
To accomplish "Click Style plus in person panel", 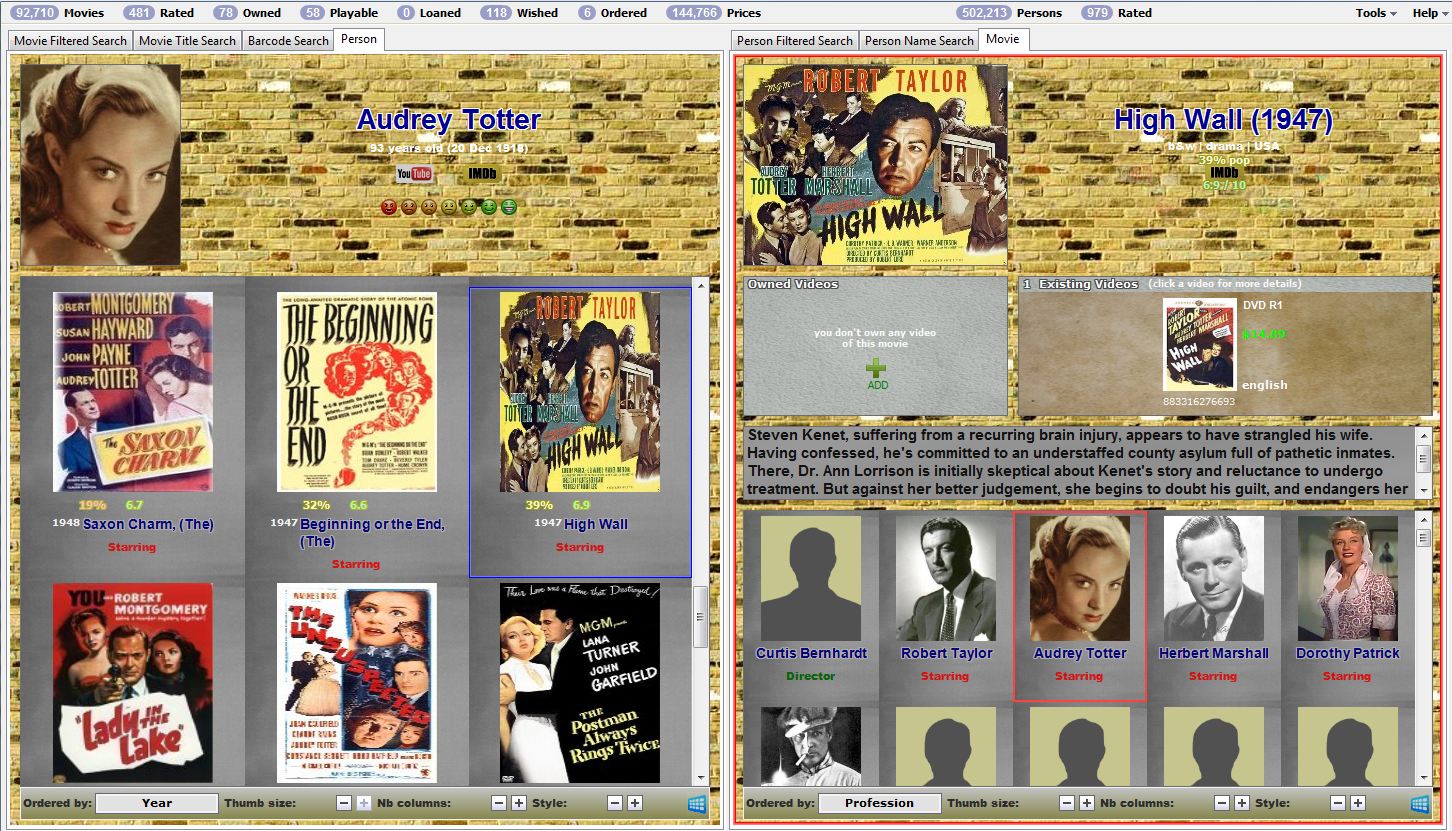I will pos(635,803).
